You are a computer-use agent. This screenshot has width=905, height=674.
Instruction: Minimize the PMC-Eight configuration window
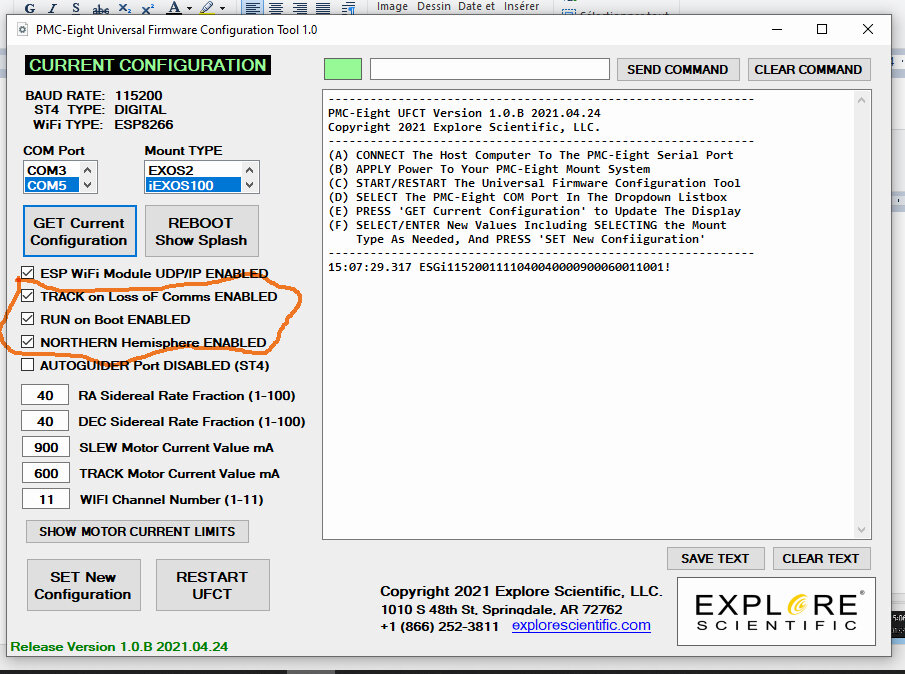pos(777,29)
